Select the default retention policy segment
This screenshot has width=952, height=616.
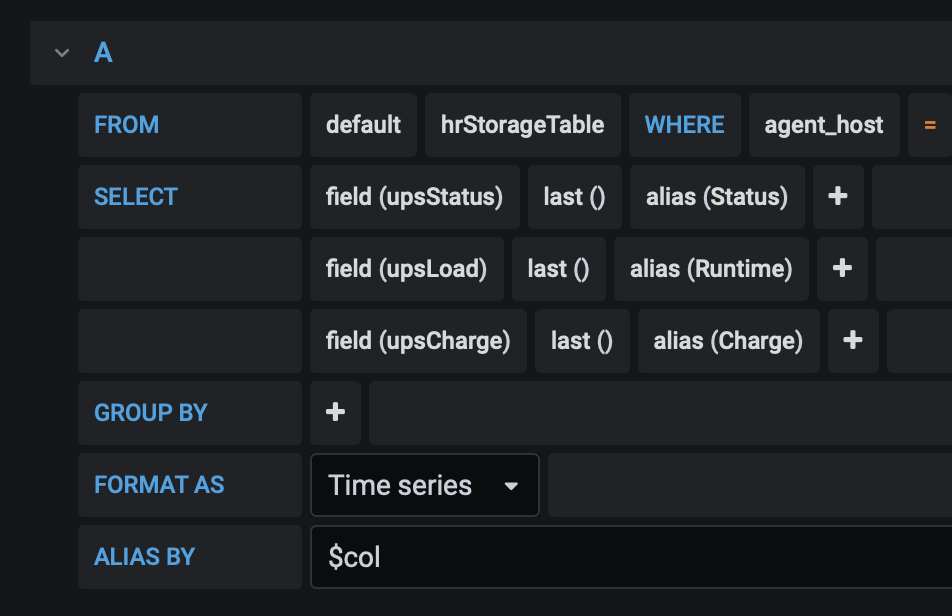[x=363, y=125]
